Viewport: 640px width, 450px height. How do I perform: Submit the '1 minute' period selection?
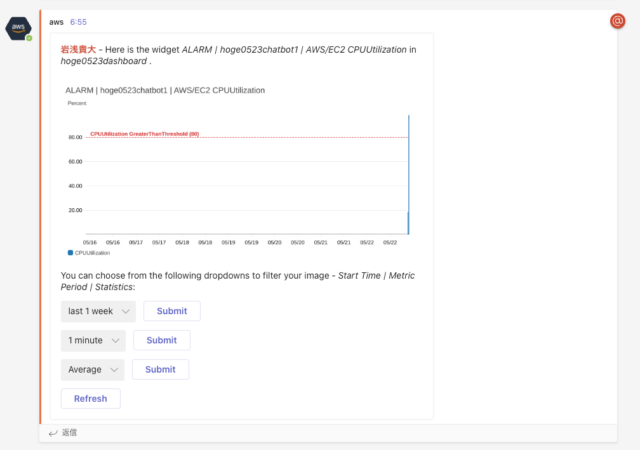162,341
